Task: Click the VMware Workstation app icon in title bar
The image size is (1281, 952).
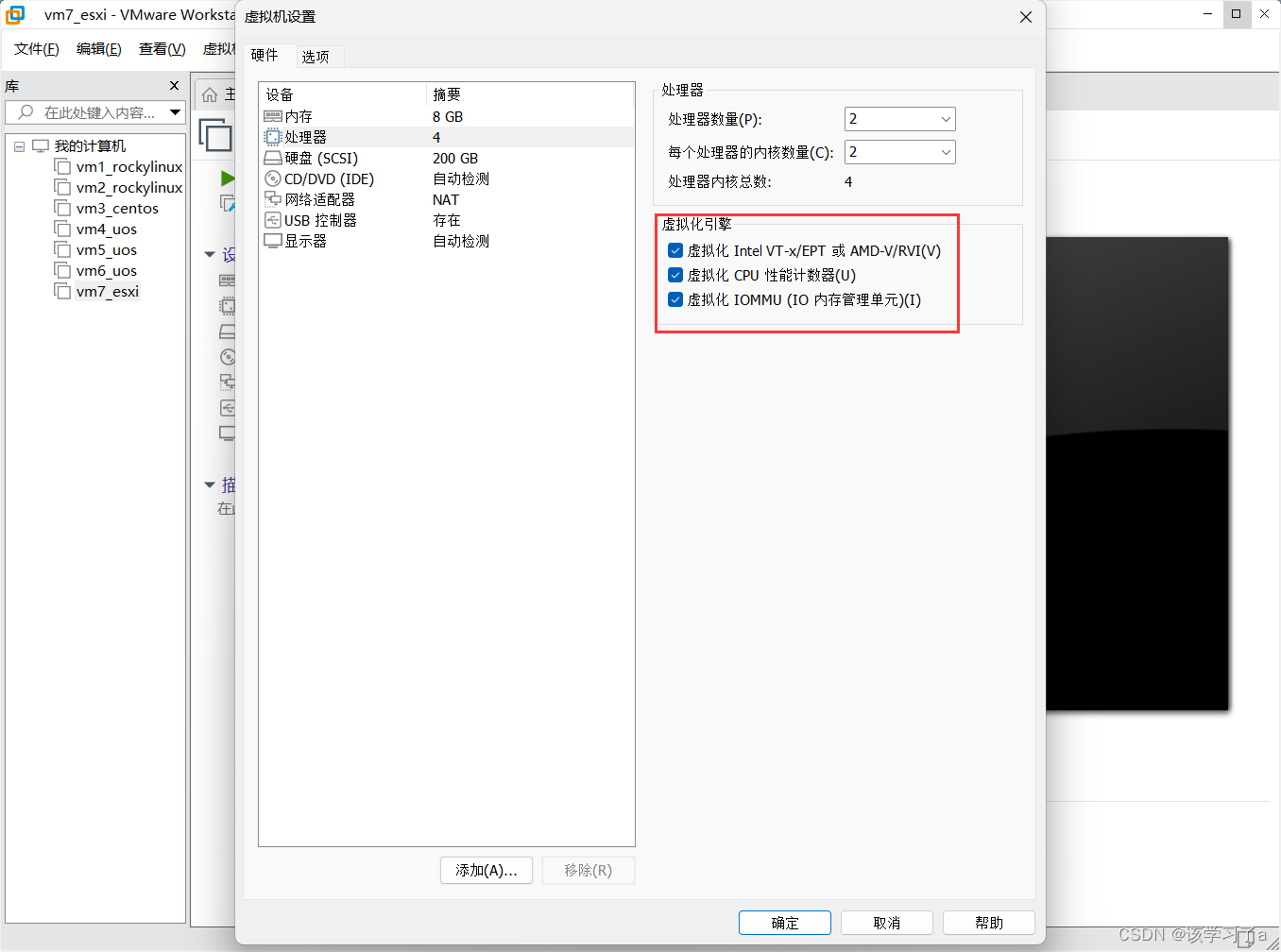Action: pos(15,14)
